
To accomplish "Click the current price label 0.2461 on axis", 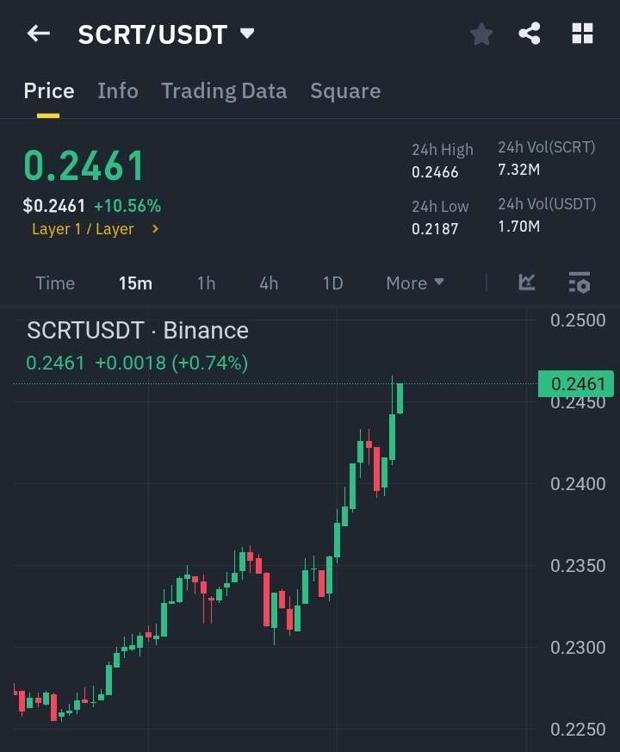I will (x=577, y=383).
